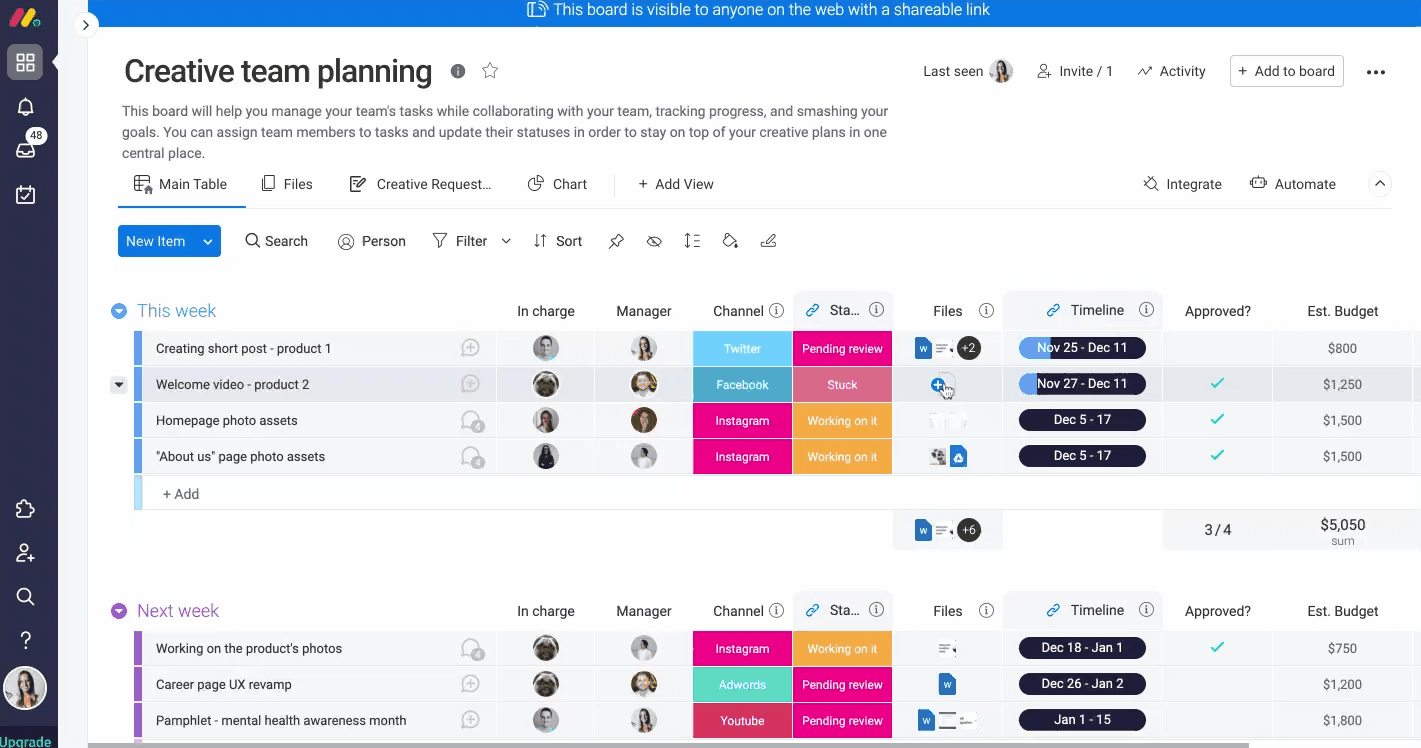
Task: Open the sidebar search magnifier
Action: point(25,597)
